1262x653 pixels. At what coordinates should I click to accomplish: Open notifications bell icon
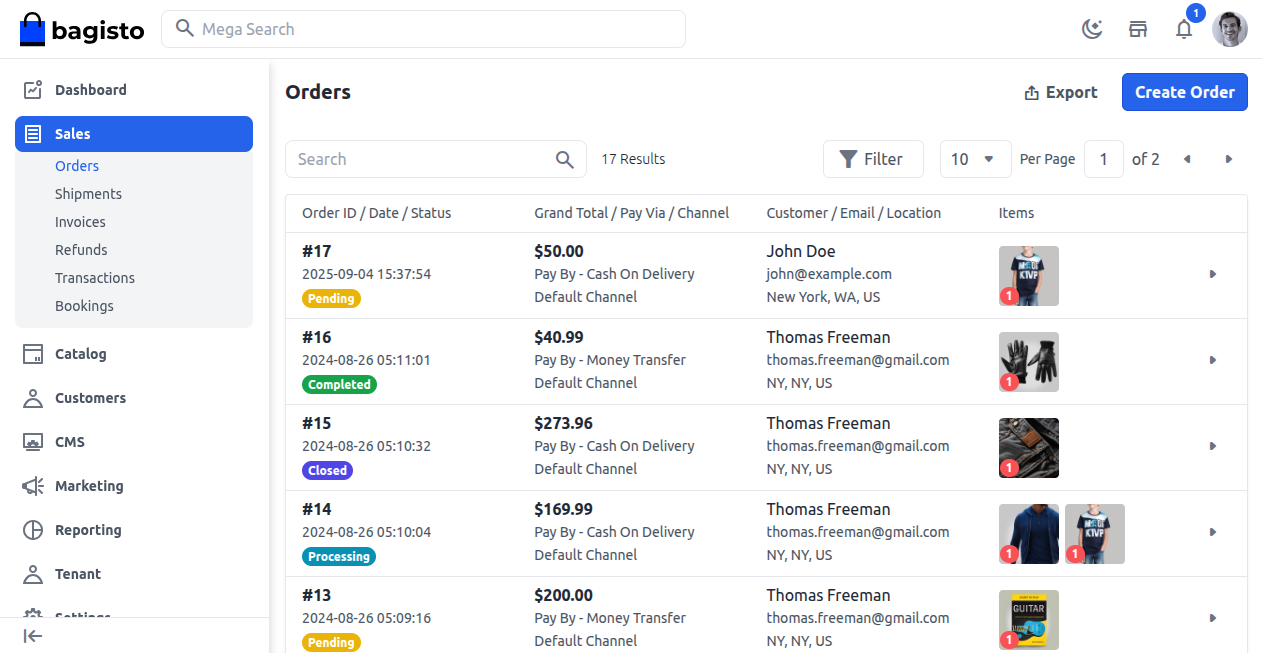click(x=1184, y=29)
